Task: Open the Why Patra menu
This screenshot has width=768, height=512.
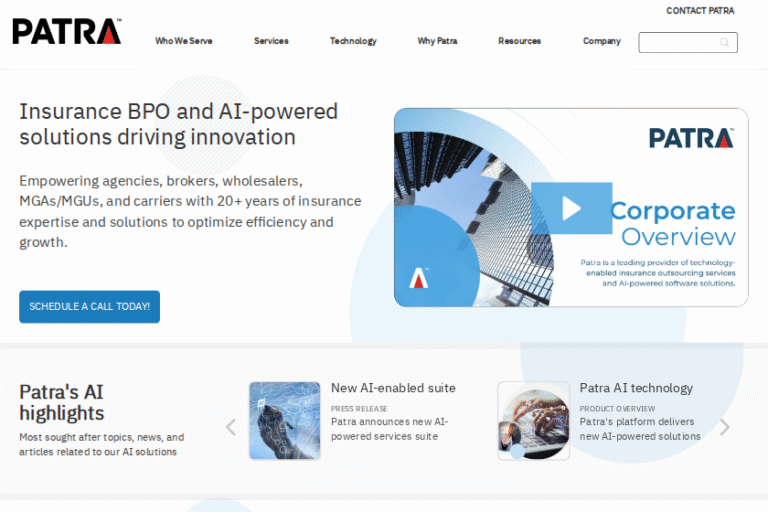Action: click(x=437, y=41)
